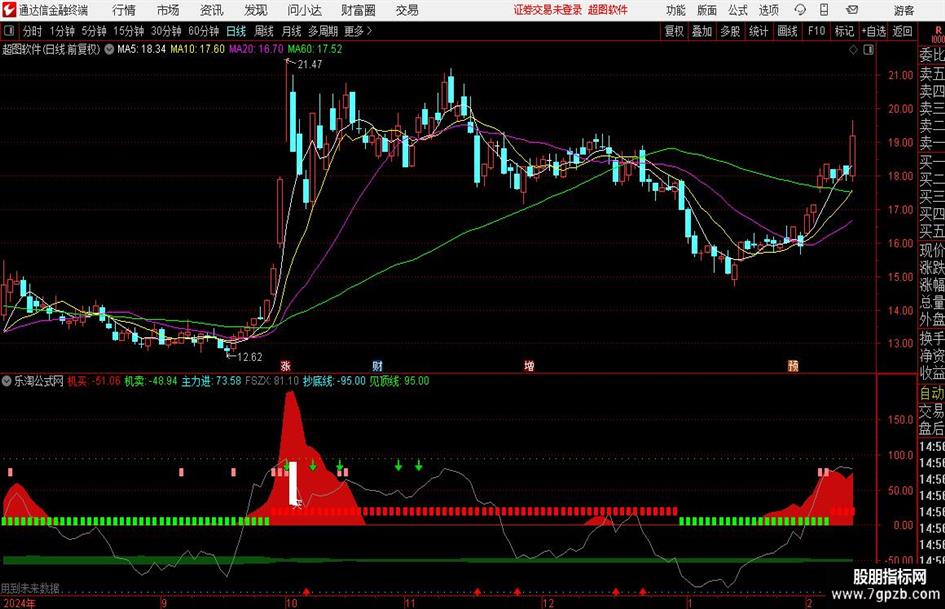Click the MA60: 17.52 value
The image size is (945, 609).
(x=315, y=49)
